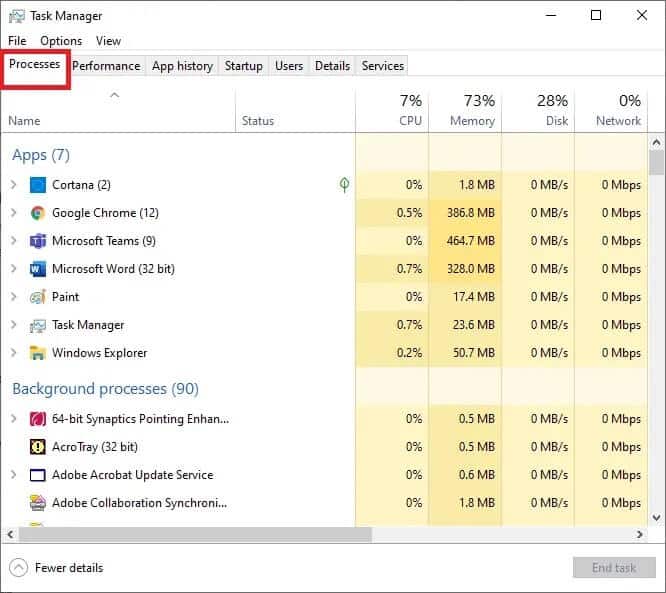The height and width of the screenshot is (593, 666).
Task: Click the Fewer details circle arrow icon
Action: [x=18, y=568]
